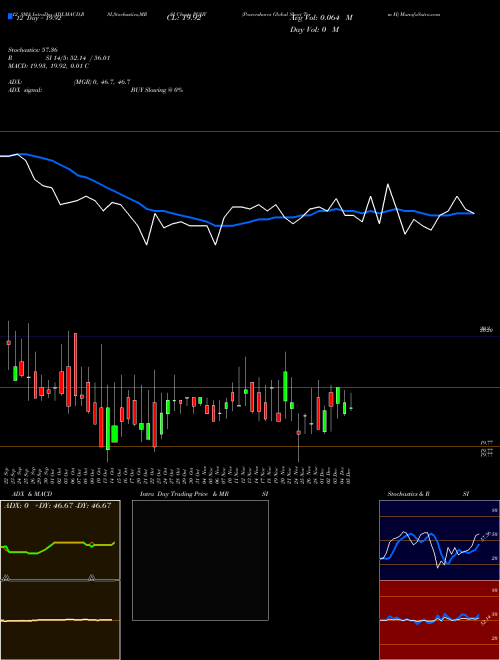Click the 'ADX: 0 +DY: 46.67 -DY: 46.67' readout
Image resolution: width=500 pixels, height=660 pixels.
click(x=58, y=506)
